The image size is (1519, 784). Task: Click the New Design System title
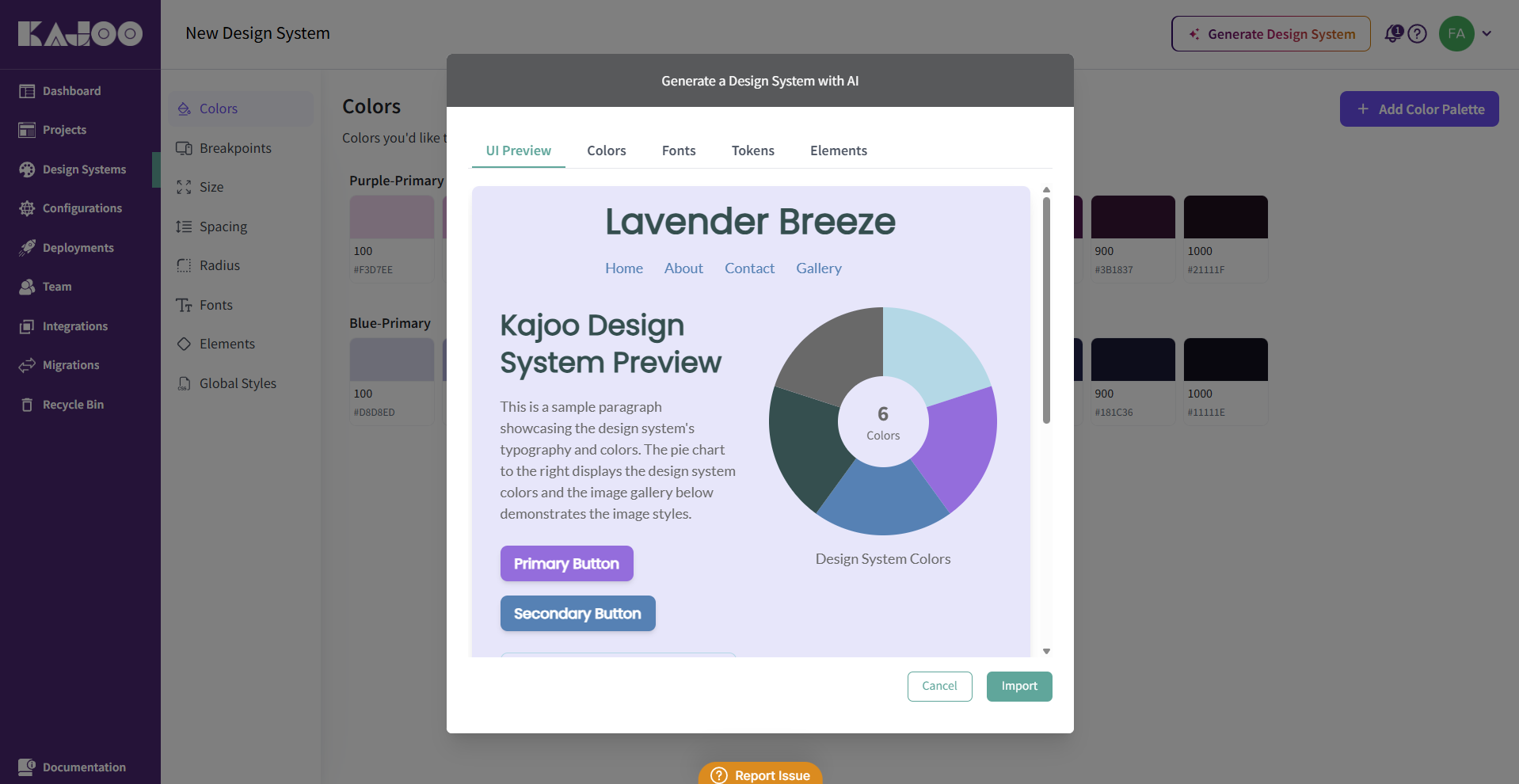[x=257, y=33]
